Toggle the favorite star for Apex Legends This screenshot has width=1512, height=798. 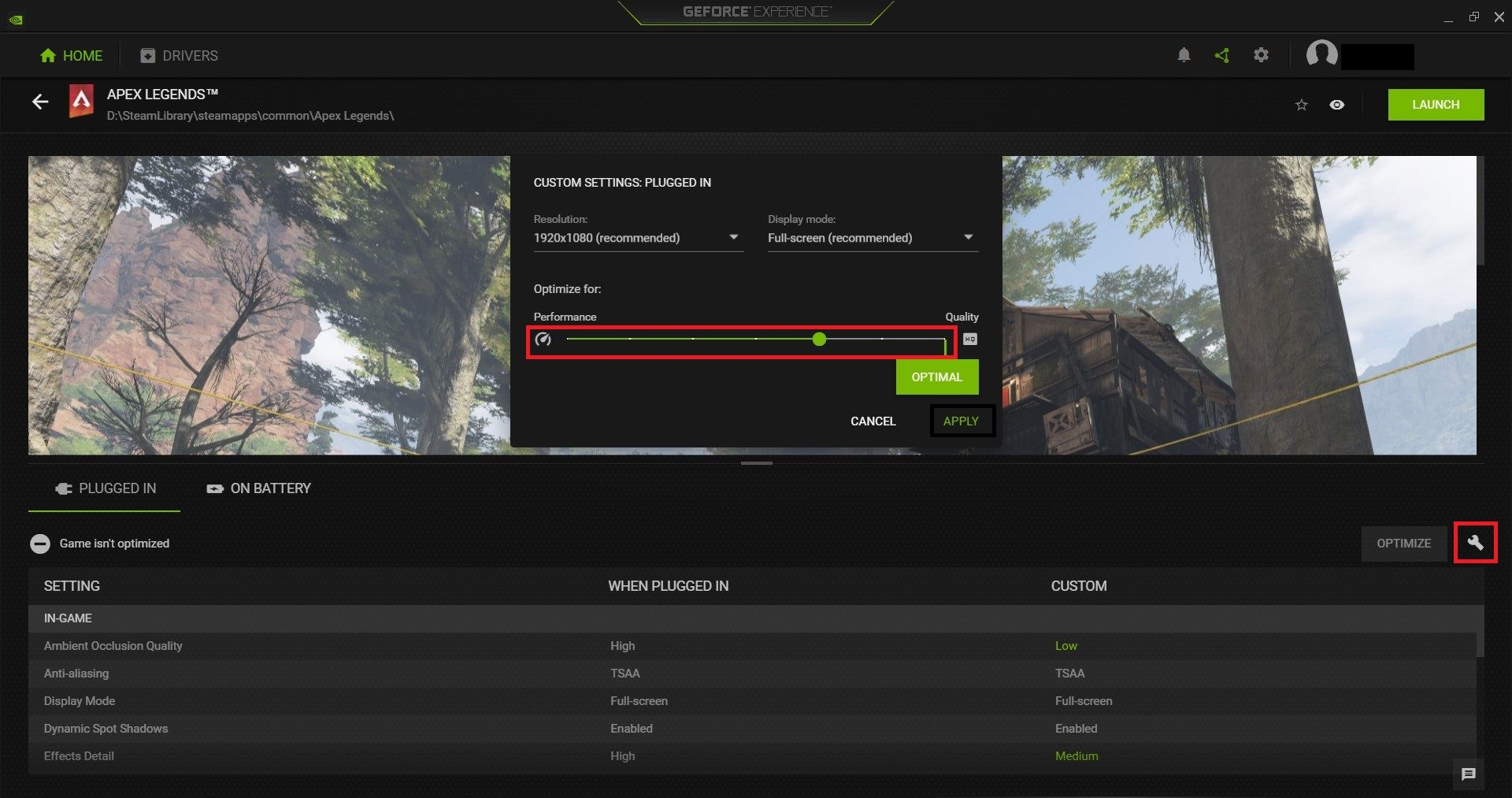click(1301, 104)
